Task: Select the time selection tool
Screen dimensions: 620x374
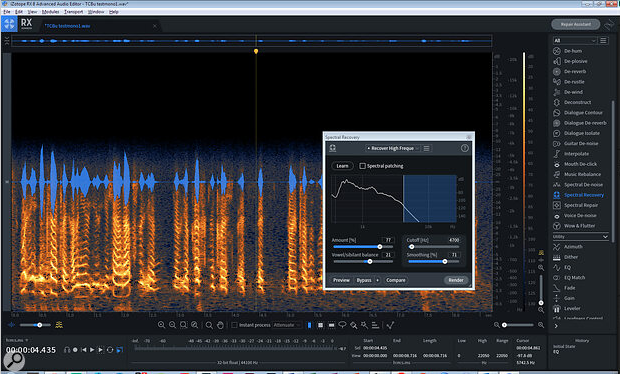Action: pos(309,325)
